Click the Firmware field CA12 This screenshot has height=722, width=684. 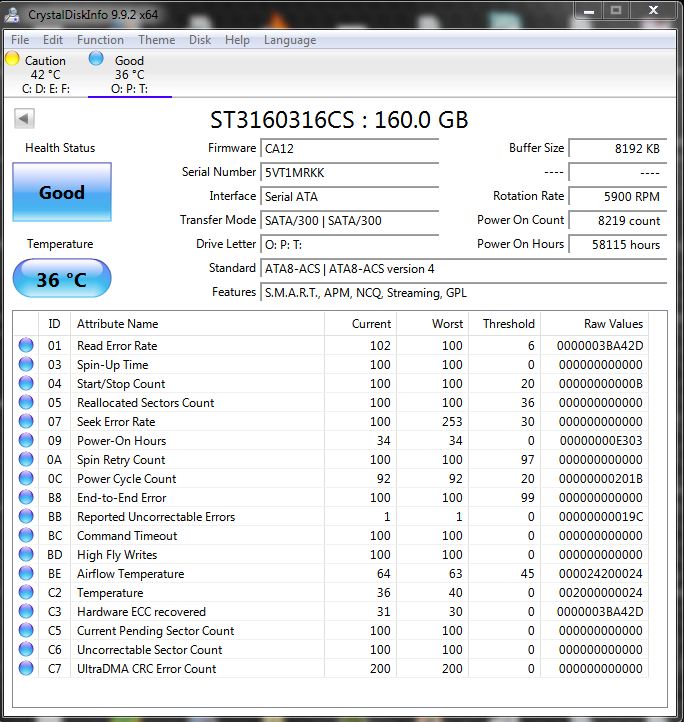pos(349,148)
